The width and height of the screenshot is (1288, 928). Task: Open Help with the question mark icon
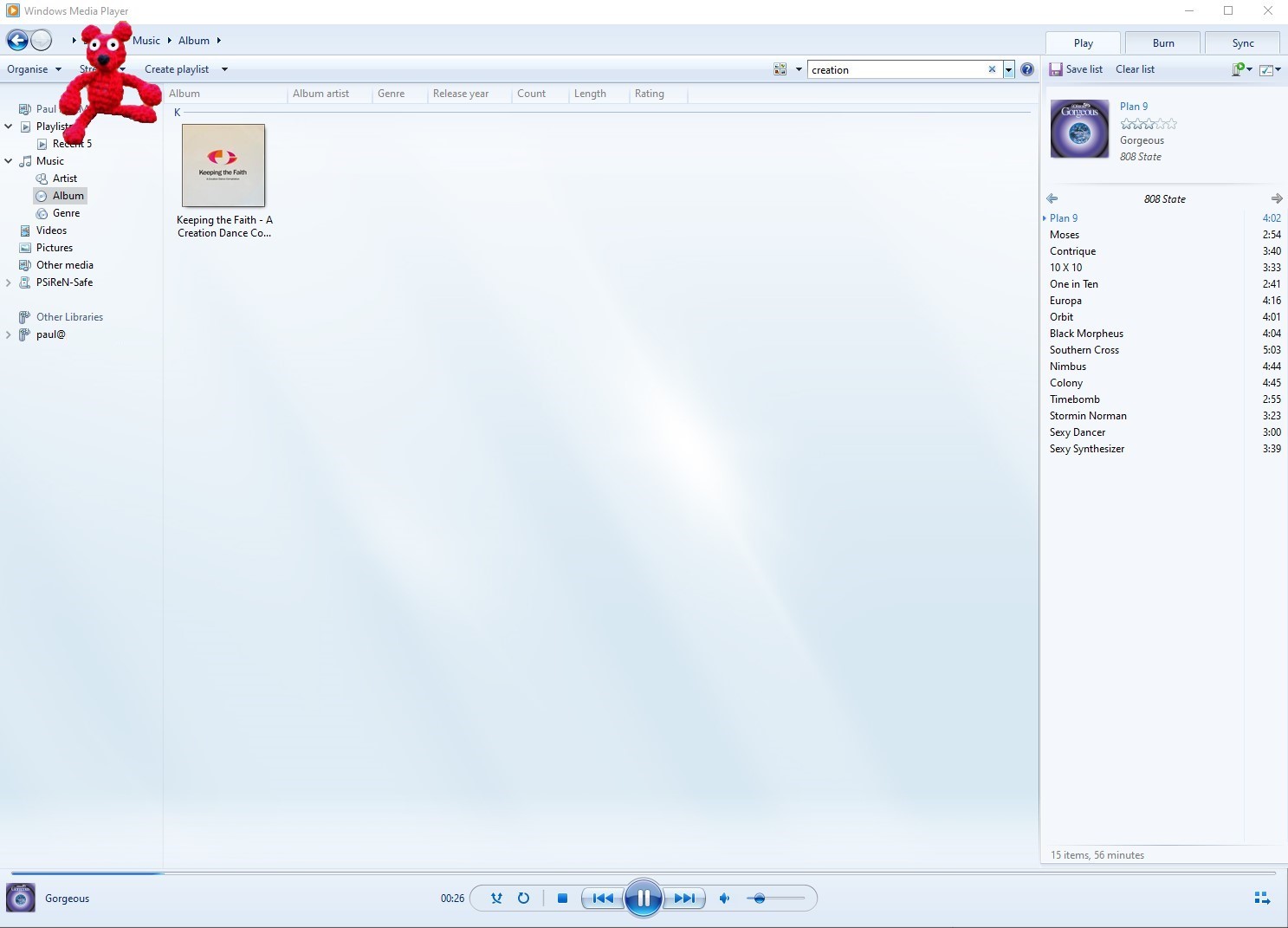1027,69
